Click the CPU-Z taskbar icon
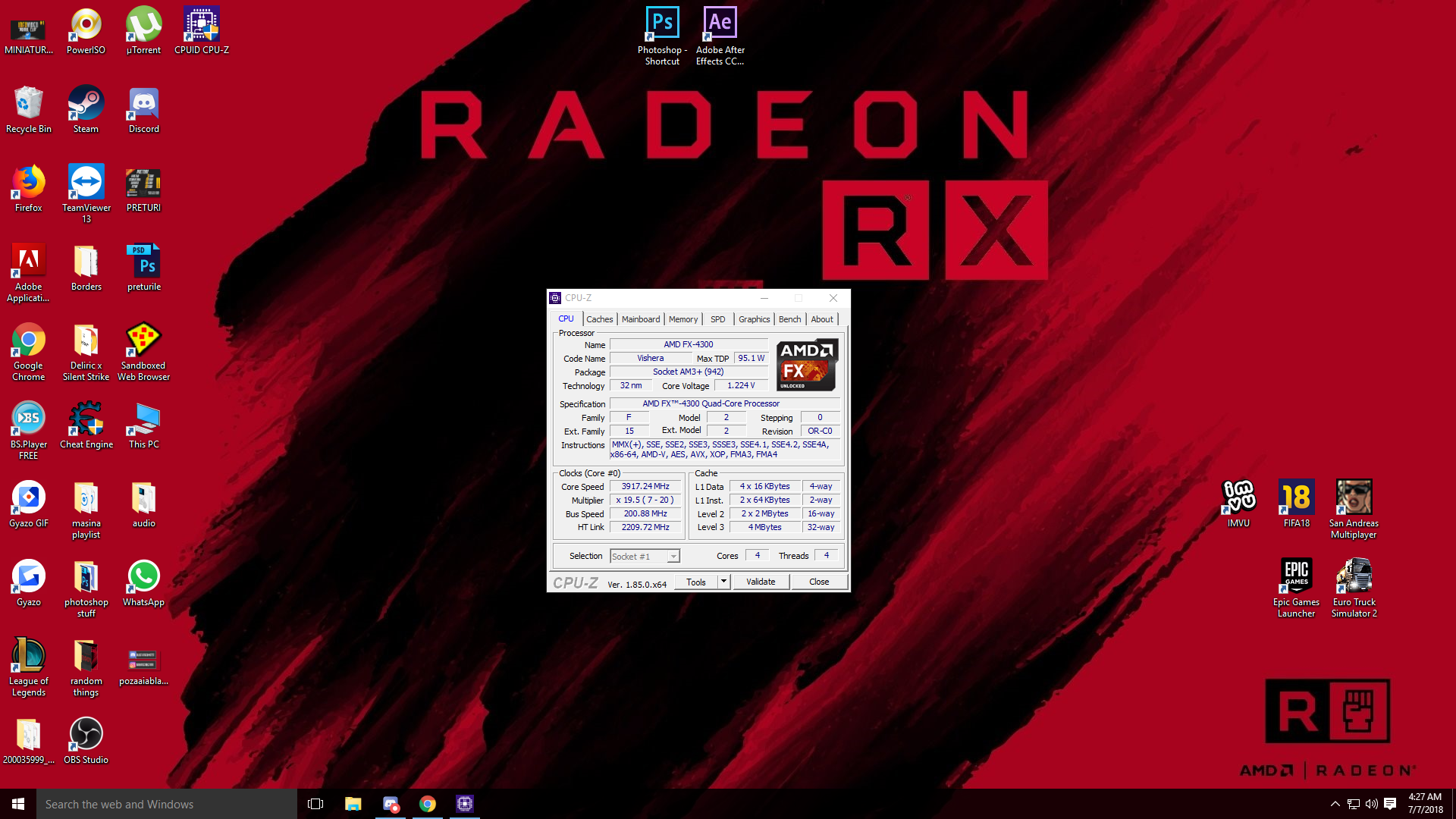The width and height of the screenshot is (1456, 819). (x=465, y=804)
